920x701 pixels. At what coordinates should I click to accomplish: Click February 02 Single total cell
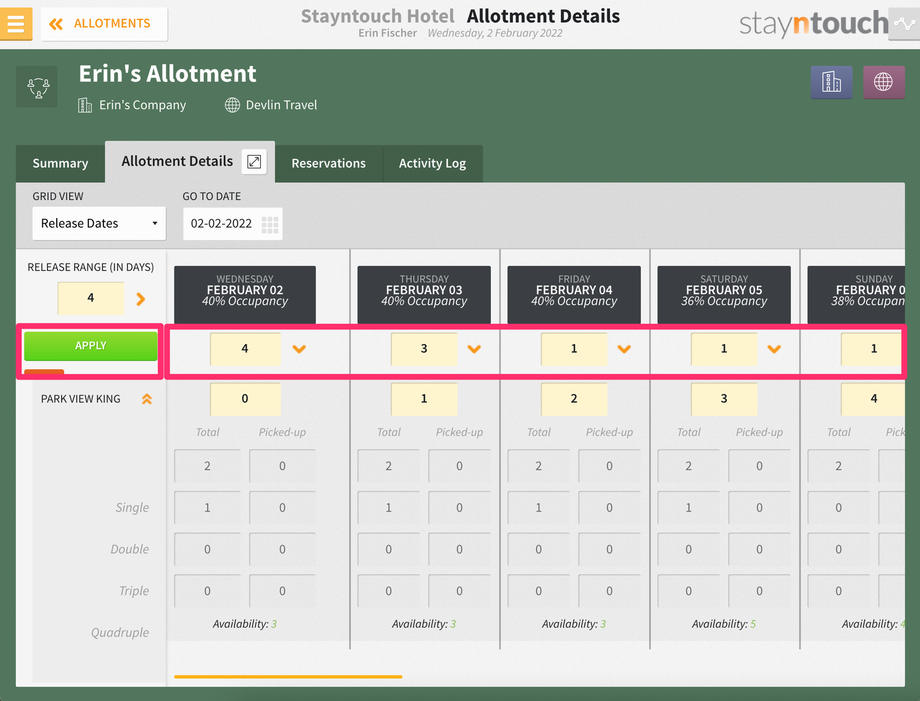tap(207, 507)
